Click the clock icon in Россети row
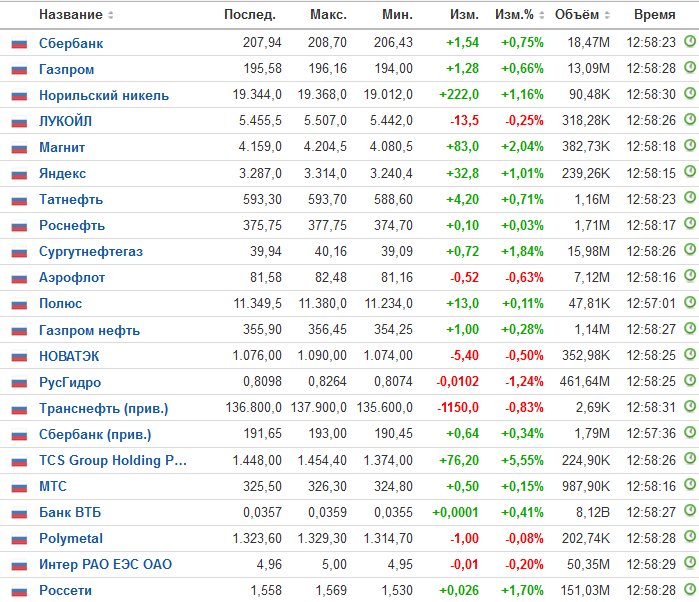The image size is (699, 602). click(x=690, y=589)
